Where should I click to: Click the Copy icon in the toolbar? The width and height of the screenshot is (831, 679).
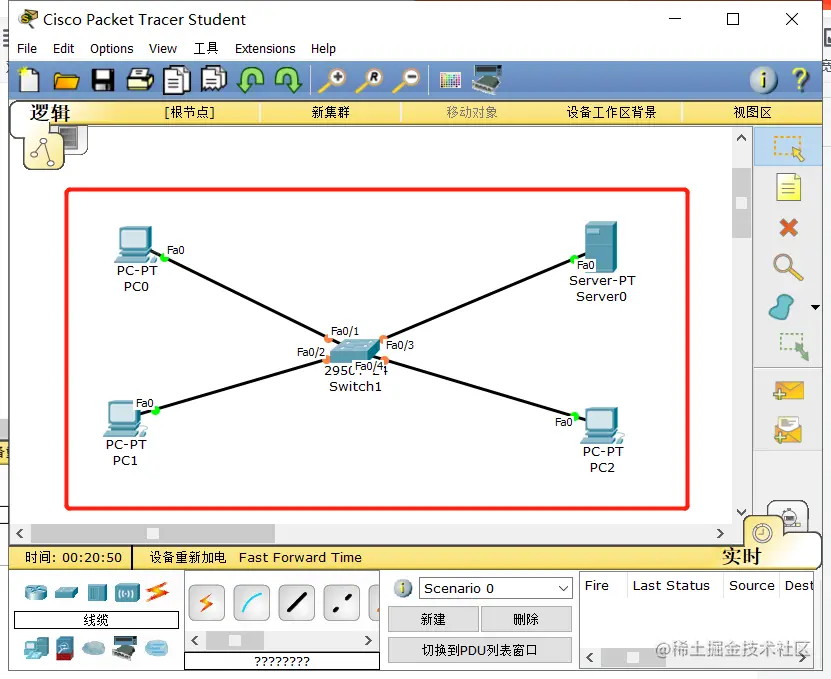coord(176,80)
